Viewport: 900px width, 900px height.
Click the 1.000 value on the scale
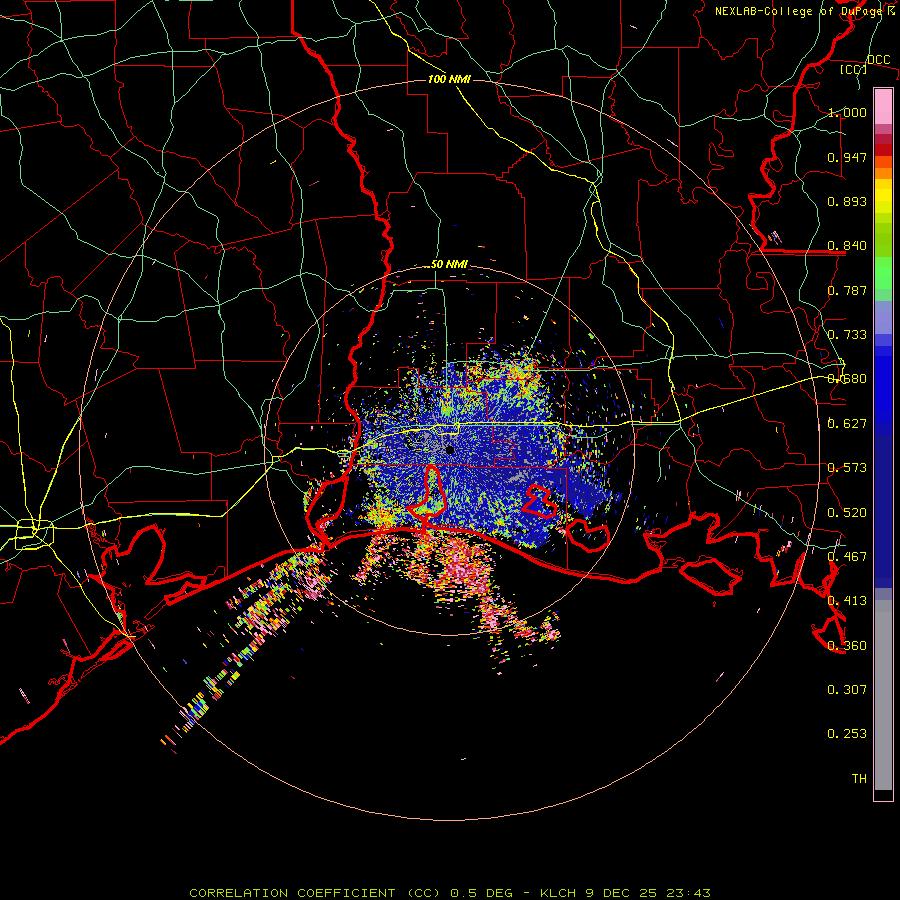(847, 112)
